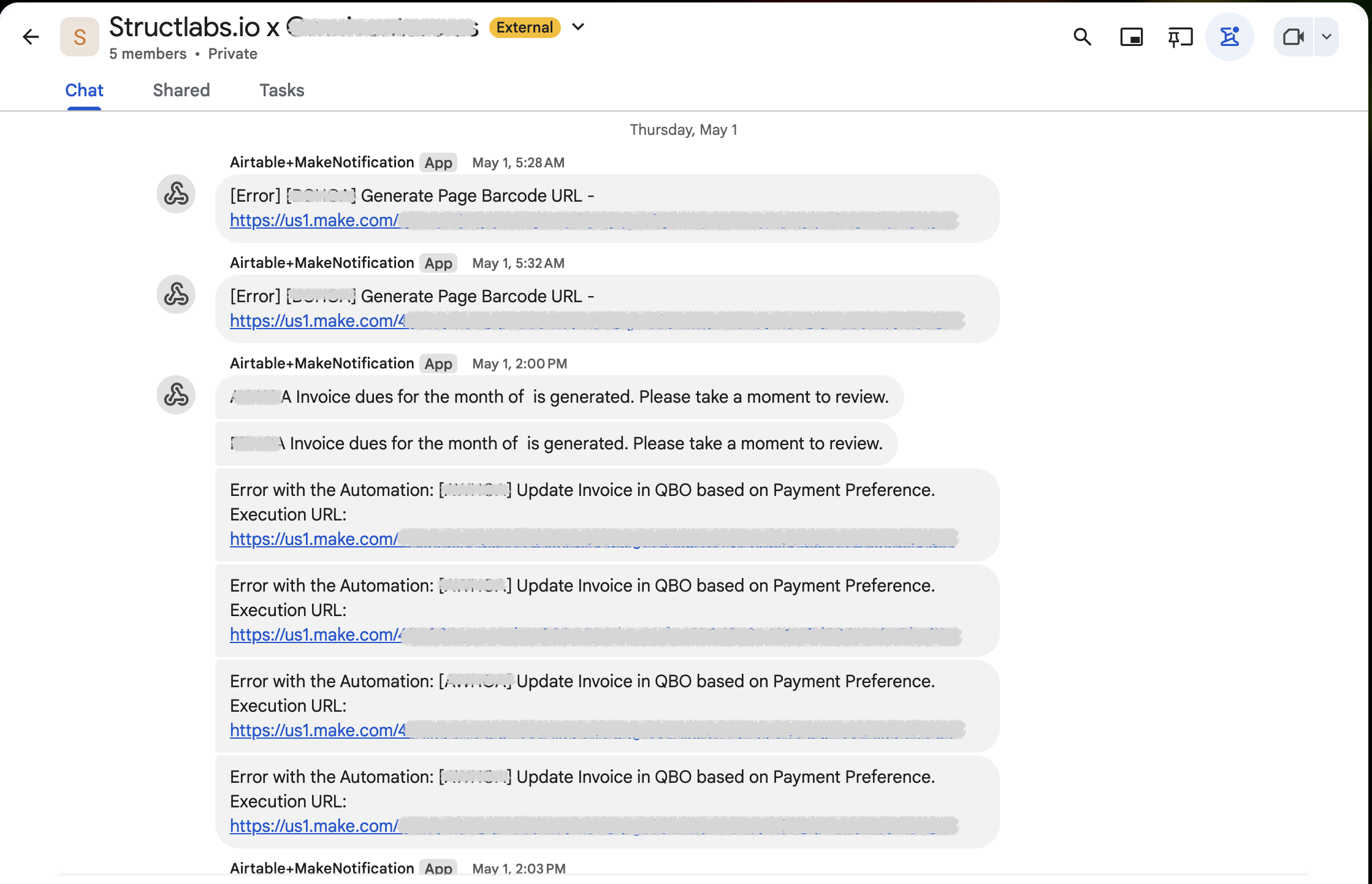Click the 'May 1, 5:28 AM' timestamp
Viewport: 1372px width, 884px height.
(519, 163)
